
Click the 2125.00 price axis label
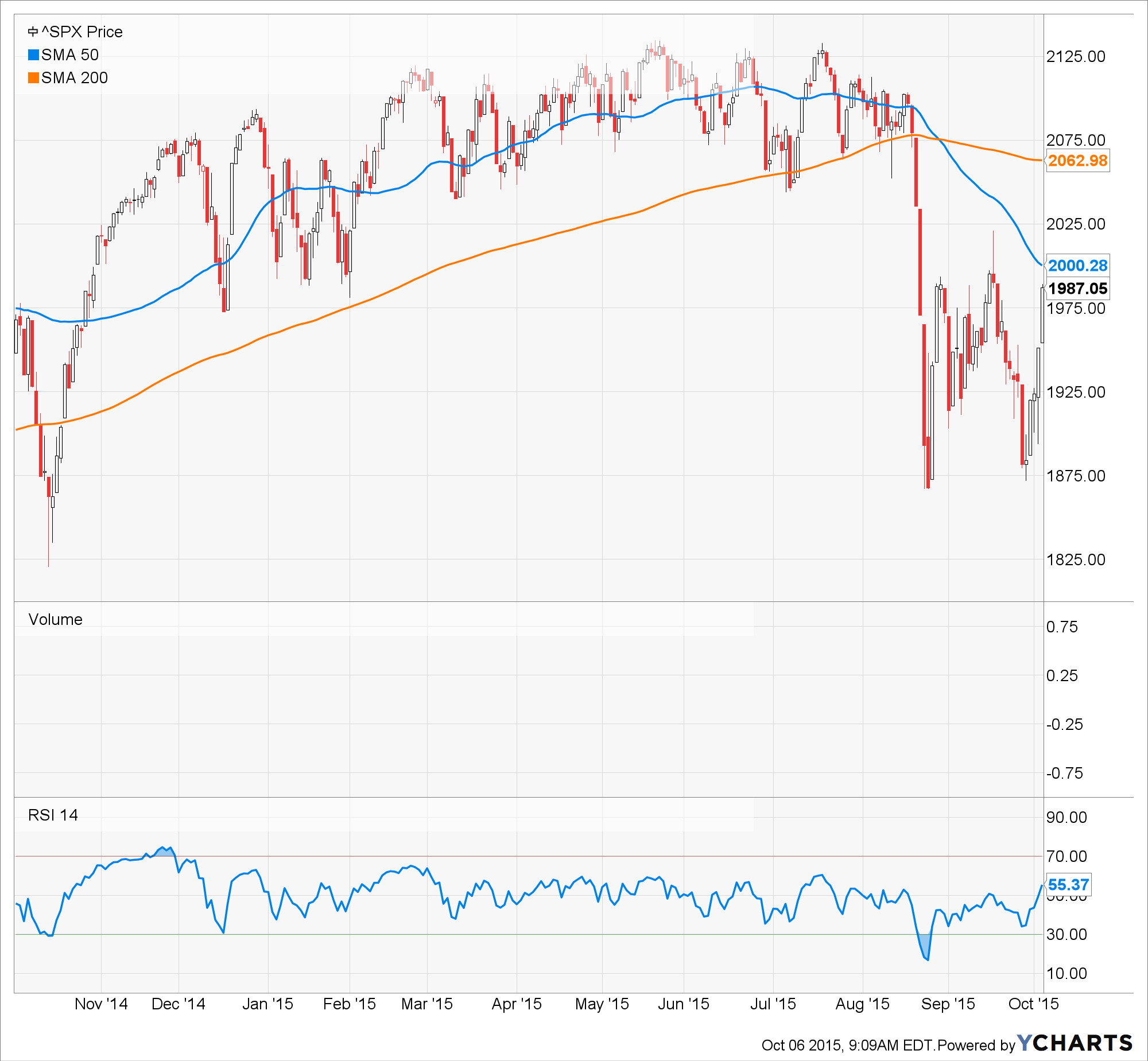coord(1076,57)
